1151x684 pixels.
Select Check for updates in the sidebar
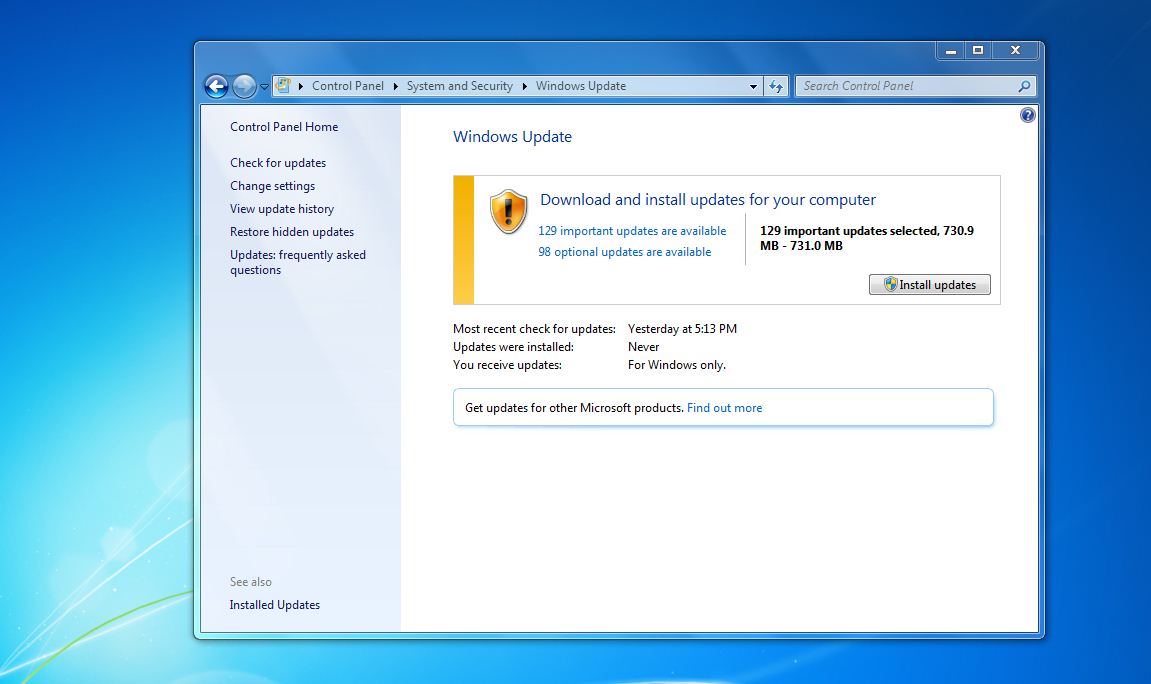click(x=277, y=162)
